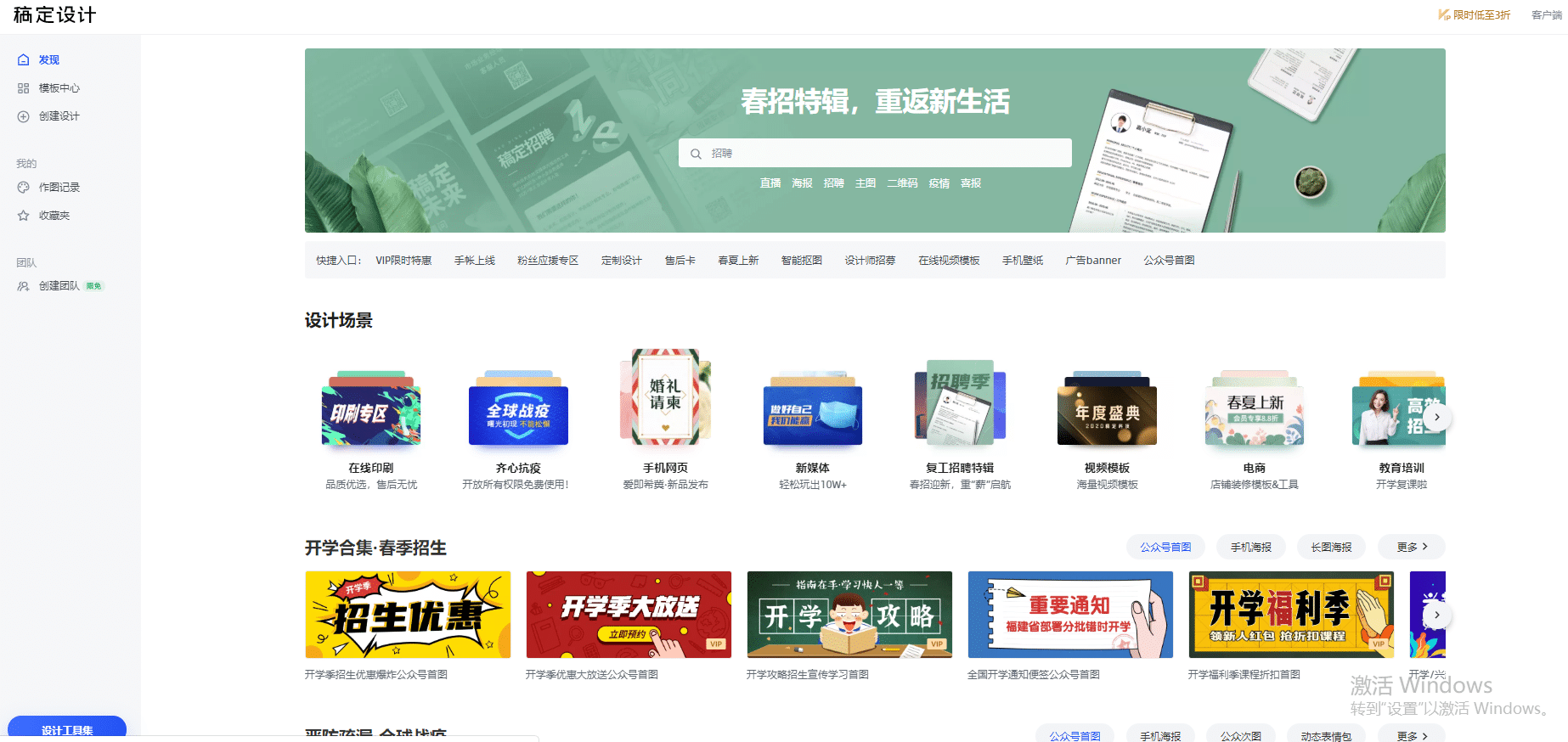The image size is (1568, 742).
Task: Click the 创建设计 plus icon
Action: pyautogui.click(x=24, y=116)
